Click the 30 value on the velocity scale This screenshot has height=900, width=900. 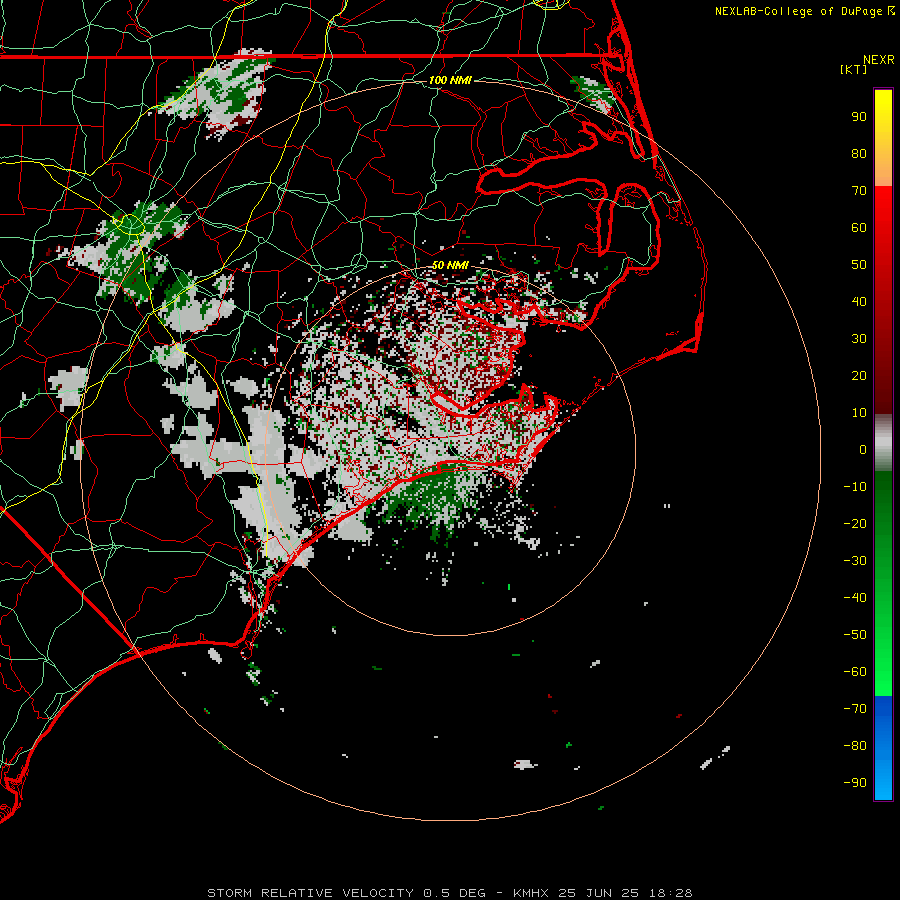(x=859, y=339)
